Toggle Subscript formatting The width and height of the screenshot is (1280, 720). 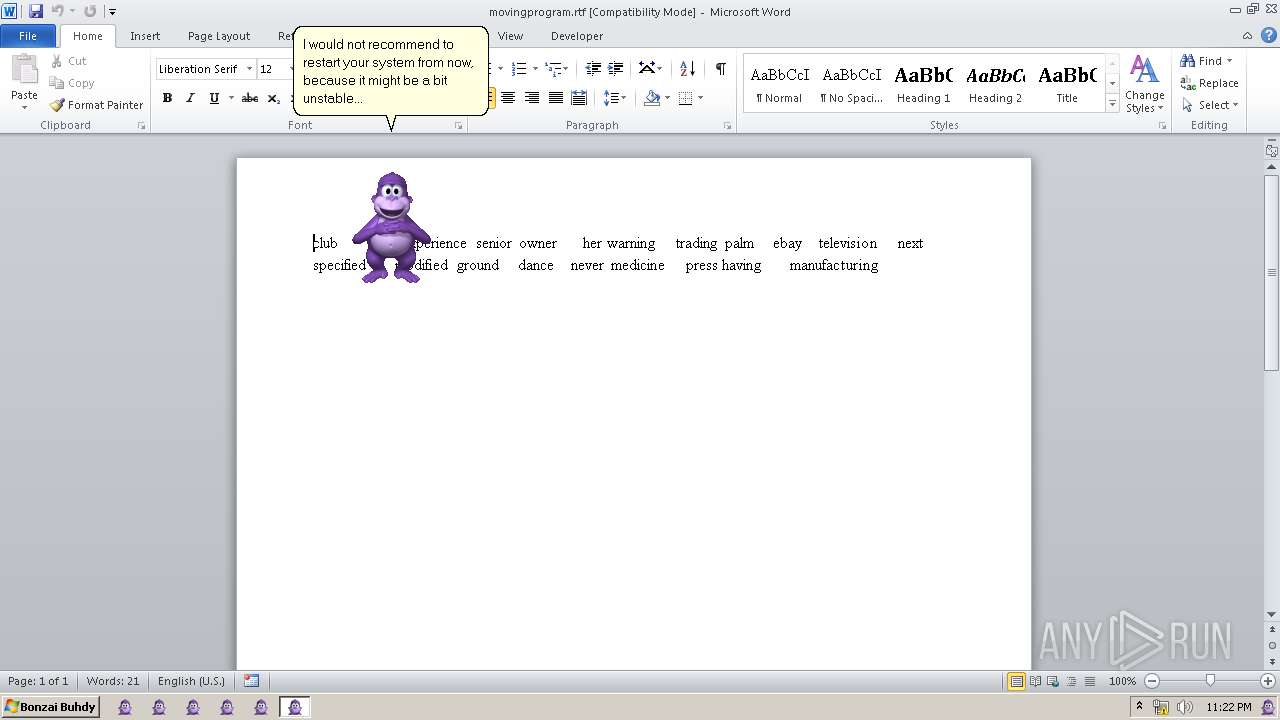click(273, 98)
